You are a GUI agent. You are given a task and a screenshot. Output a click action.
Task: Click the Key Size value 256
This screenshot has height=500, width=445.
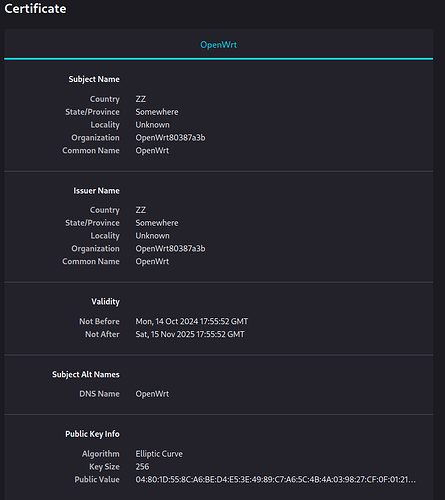click(x=142, y=467)
